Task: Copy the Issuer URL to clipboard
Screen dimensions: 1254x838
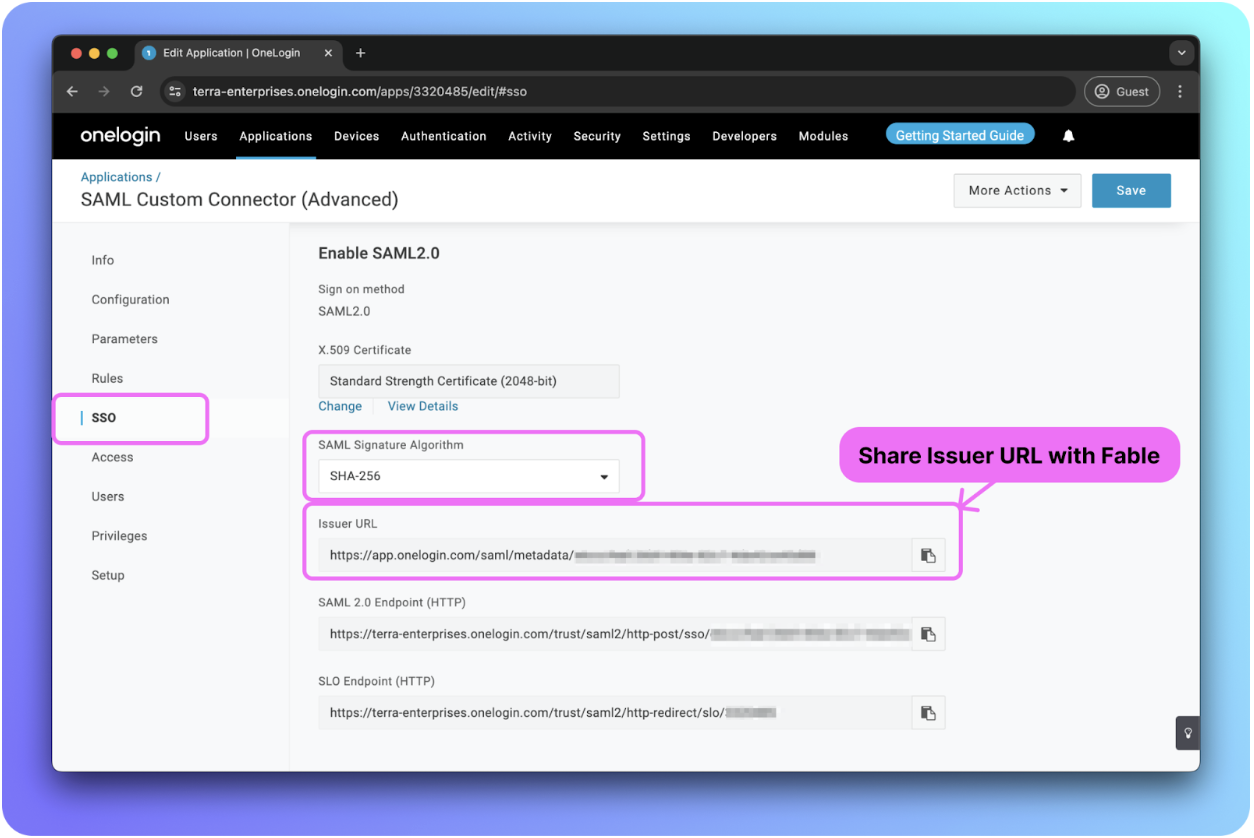Action: 928,556
